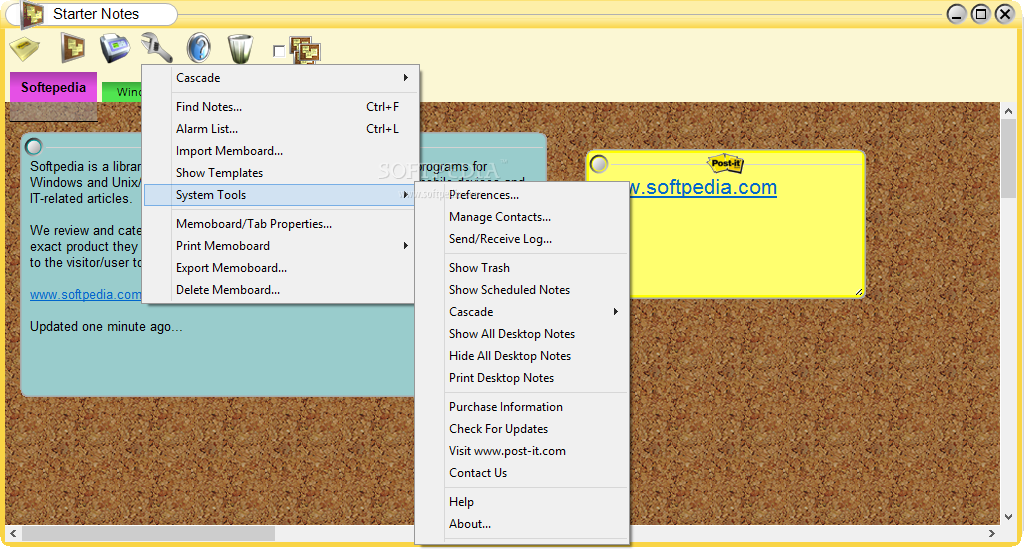Click the horizontal scrollbar thumb
Viewport: 1024px width, 549px height.
tap(148, 533)
